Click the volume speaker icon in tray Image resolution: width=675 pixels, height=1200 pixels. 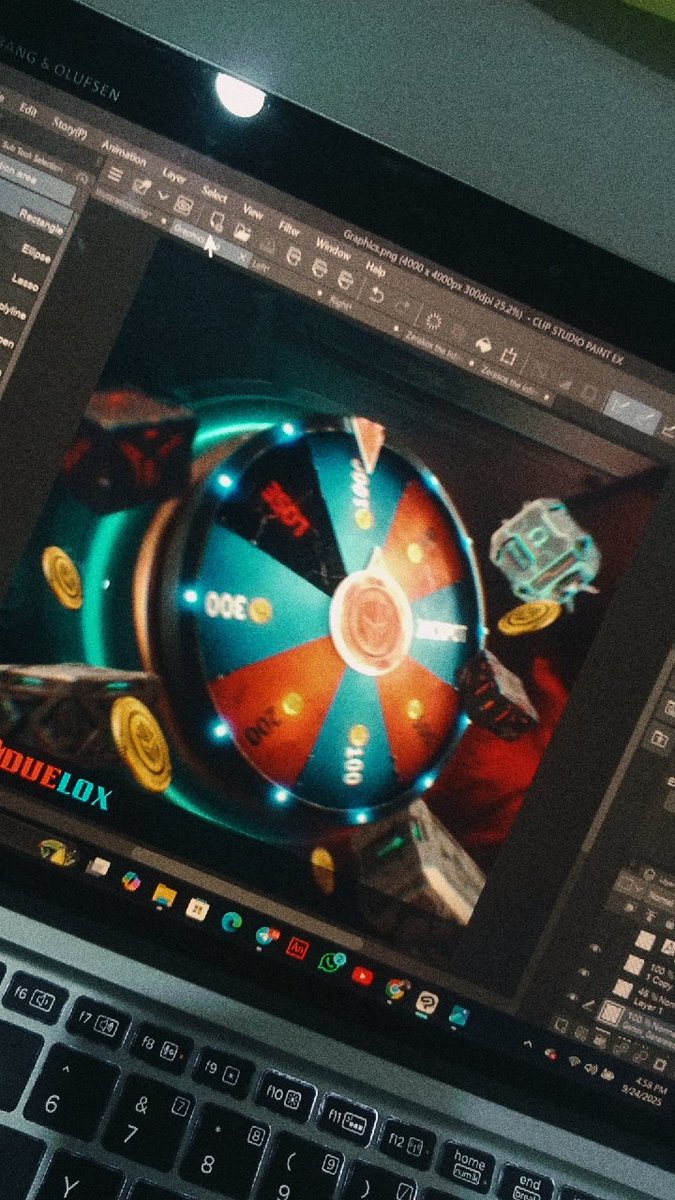click(x=591, y=1069)
